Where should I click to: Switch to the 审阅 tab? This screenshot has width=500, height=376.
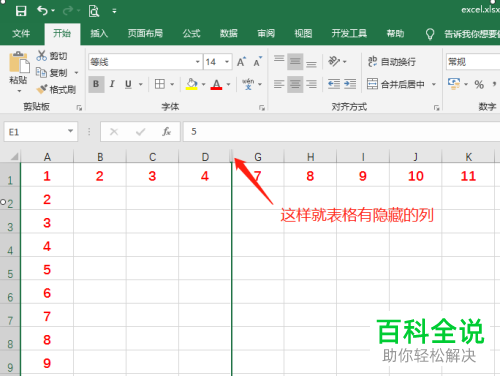[x=266, y=33]
